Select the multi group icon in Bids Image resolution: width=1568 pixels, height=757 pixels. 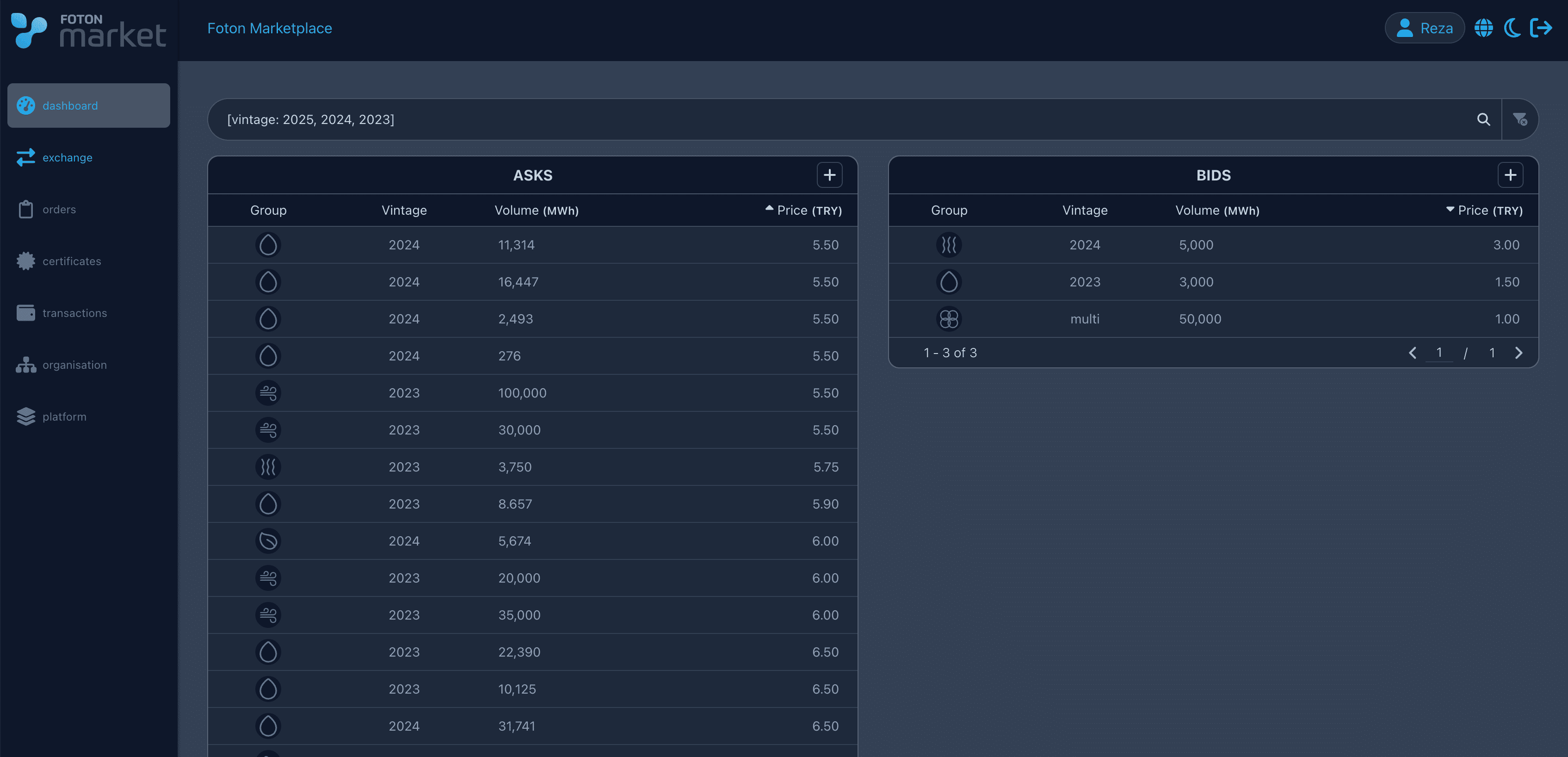point(948,319)
